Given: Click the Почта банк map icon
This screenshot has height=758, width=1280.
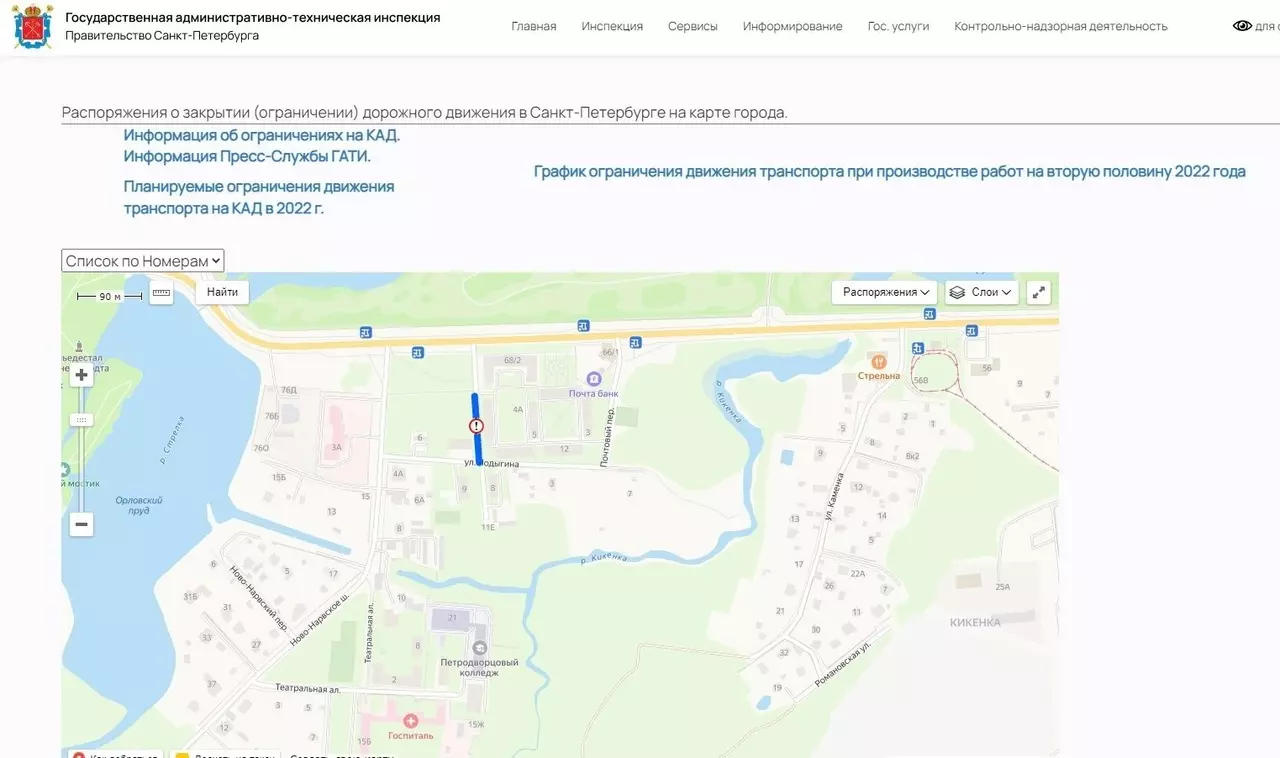Looking at the screenshot, I should click(594, 379).
